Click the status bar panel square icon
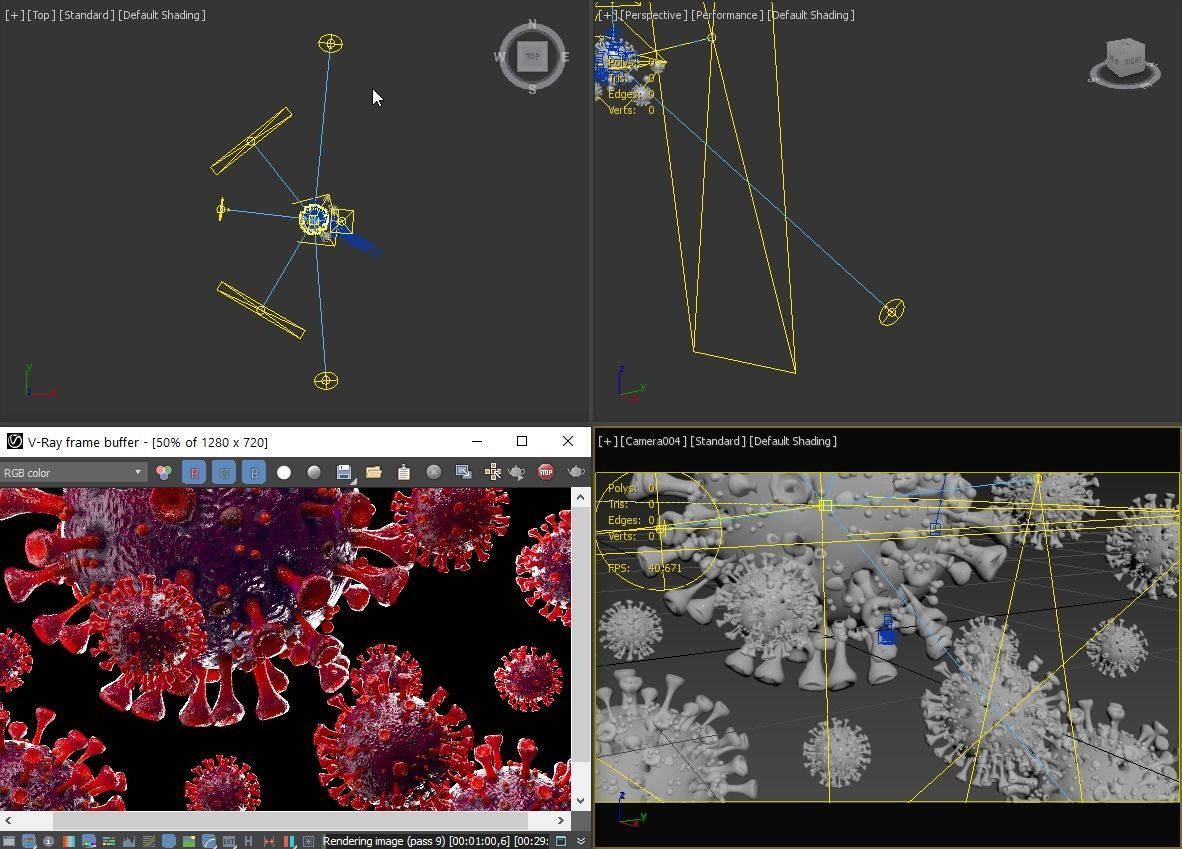The width and height of the screenshot is (1182, 849). [x=561, y=841]
